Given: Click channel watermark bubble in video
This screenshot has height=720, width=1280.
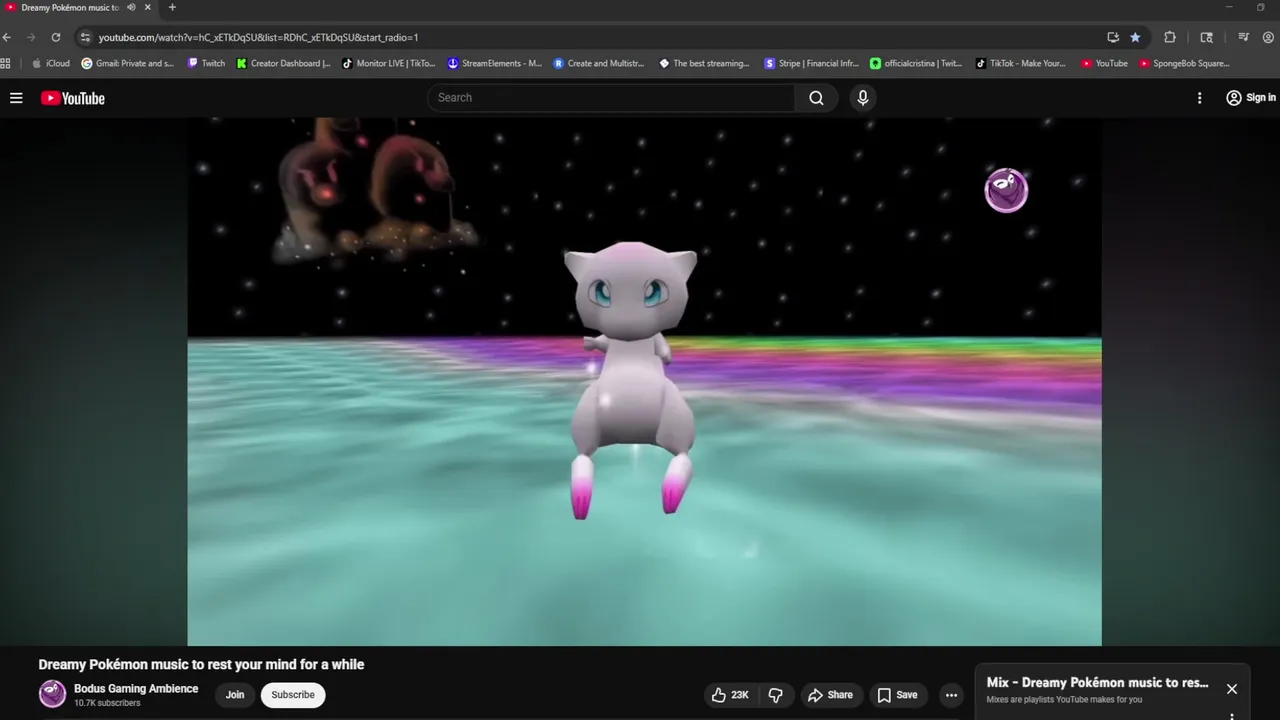Looking at the screenshot, I should 1006,190.
